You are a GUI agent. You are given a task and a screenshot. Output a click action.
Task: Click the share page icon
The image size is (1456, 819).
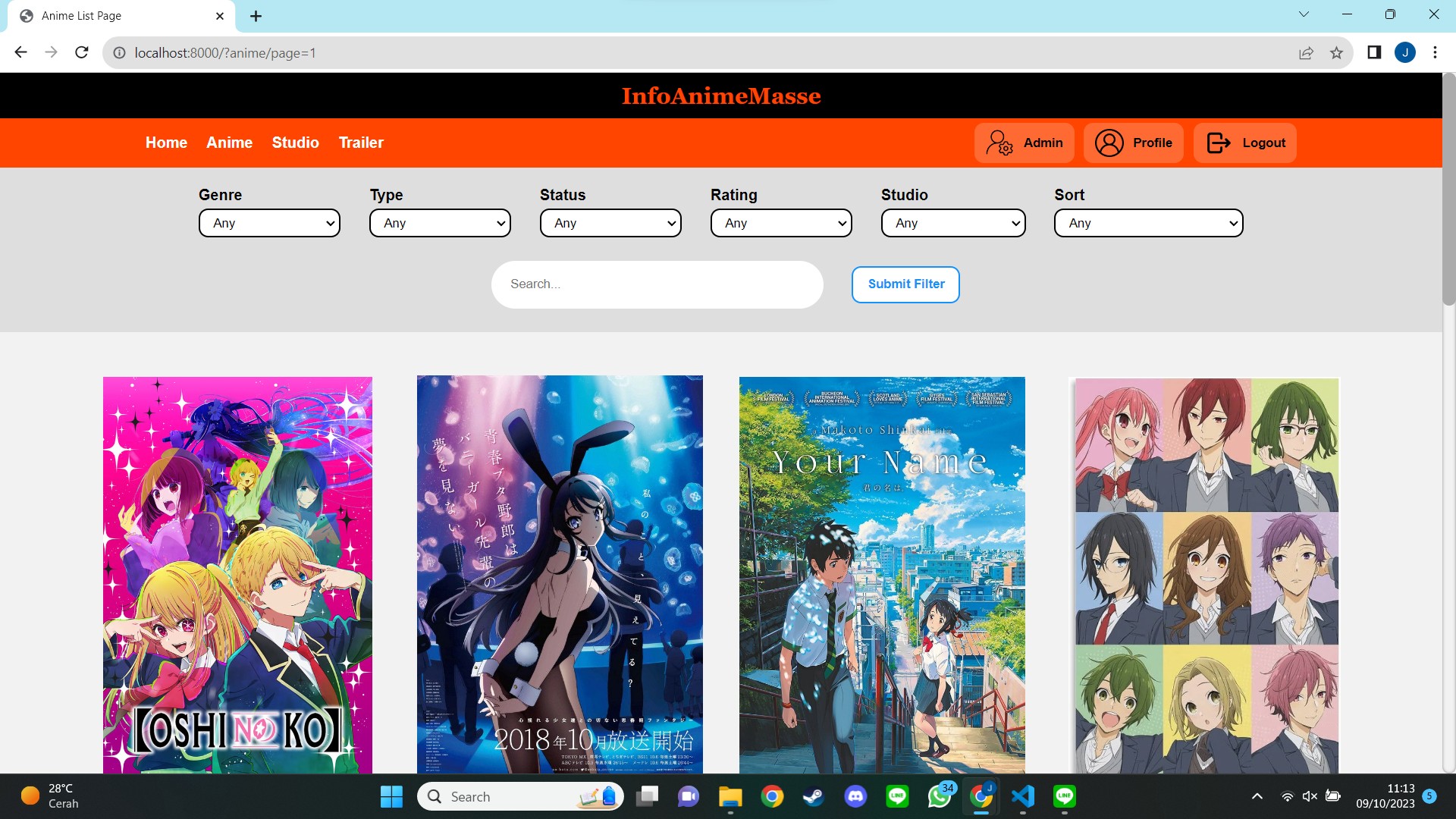1306,52
